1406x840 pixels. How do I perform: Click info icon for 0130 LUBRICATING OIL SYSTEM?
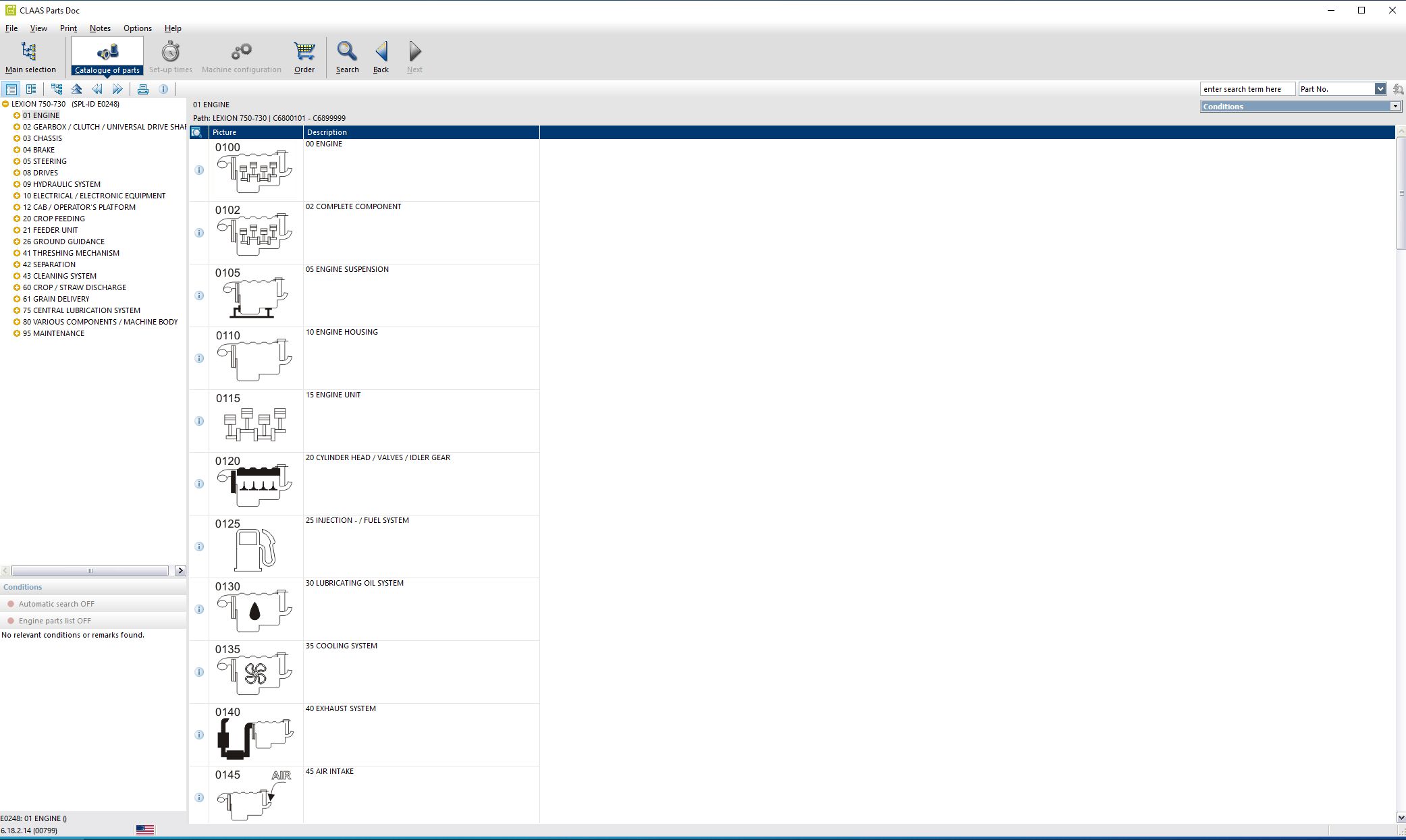click(199, 609)
